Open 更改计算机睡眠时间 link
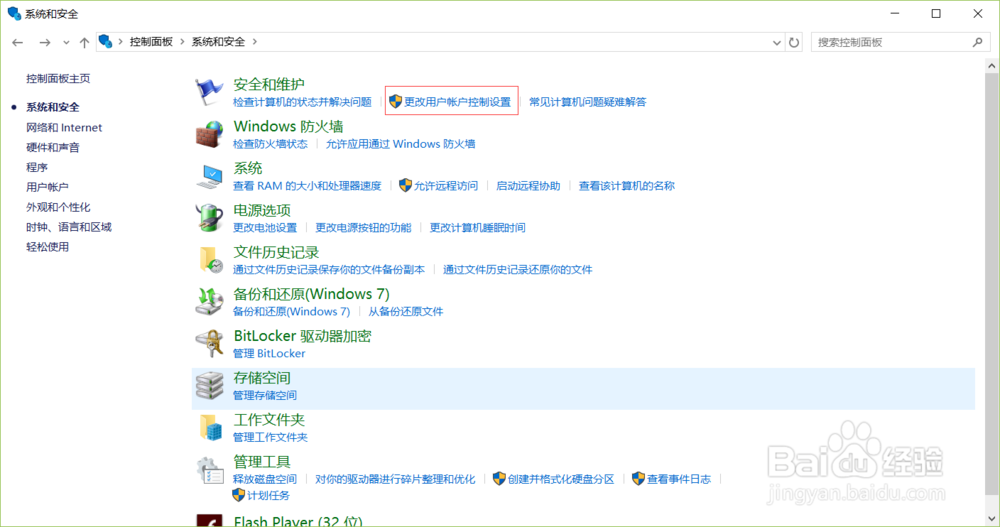The width and height of the screenshot is (1000, 527). (477, 228)
